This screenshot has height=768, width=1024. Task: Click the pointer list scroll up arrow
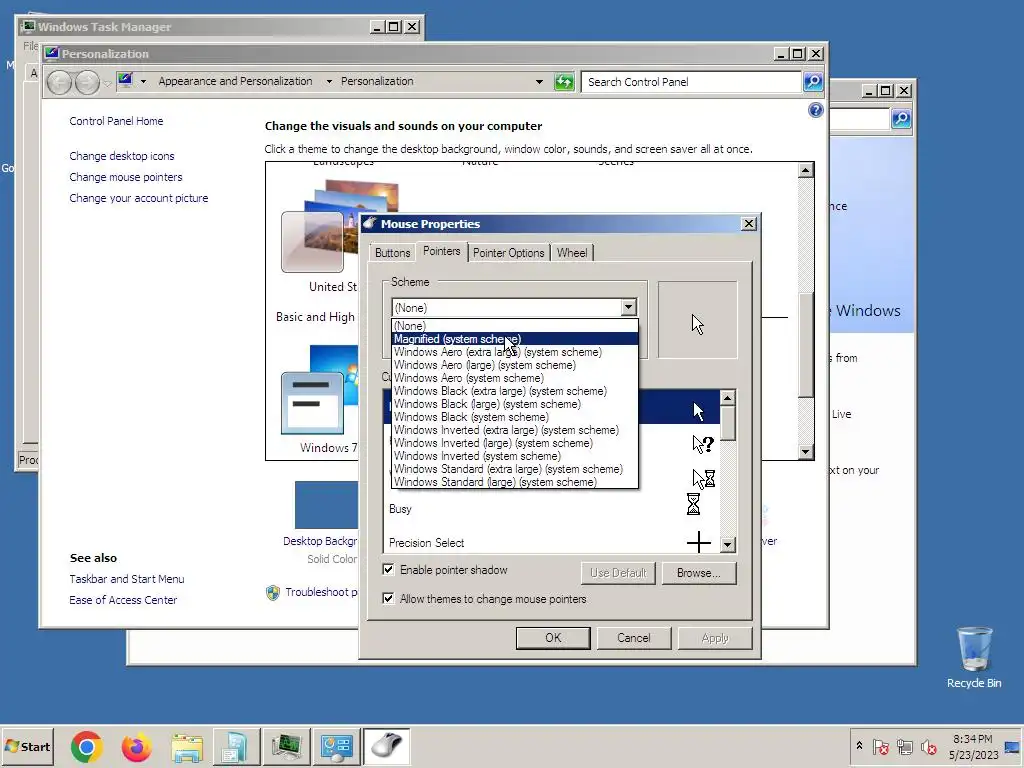(x=728, y=398)
